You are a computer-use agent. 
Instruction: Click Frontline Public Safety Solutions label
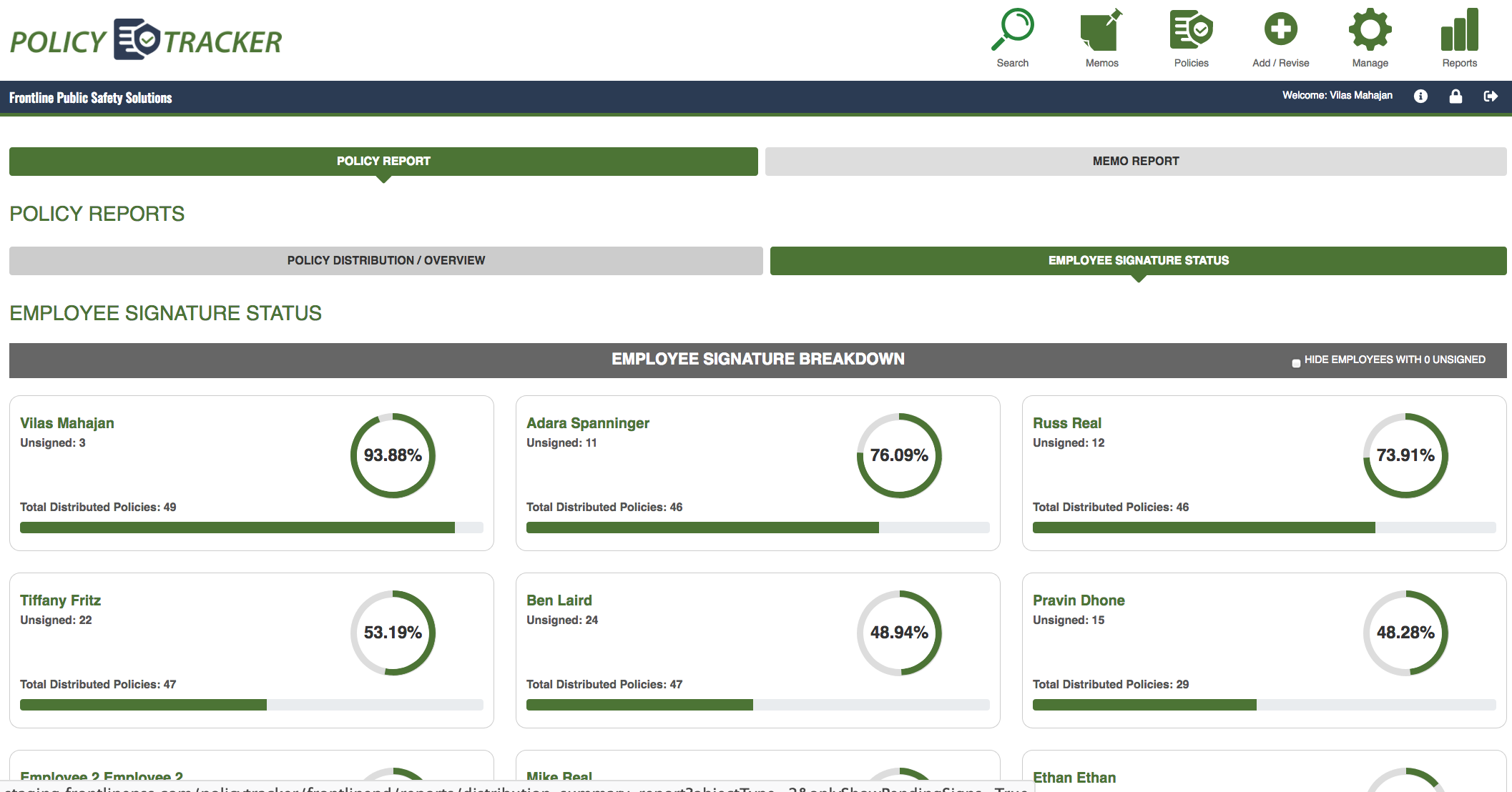(89, 98)
